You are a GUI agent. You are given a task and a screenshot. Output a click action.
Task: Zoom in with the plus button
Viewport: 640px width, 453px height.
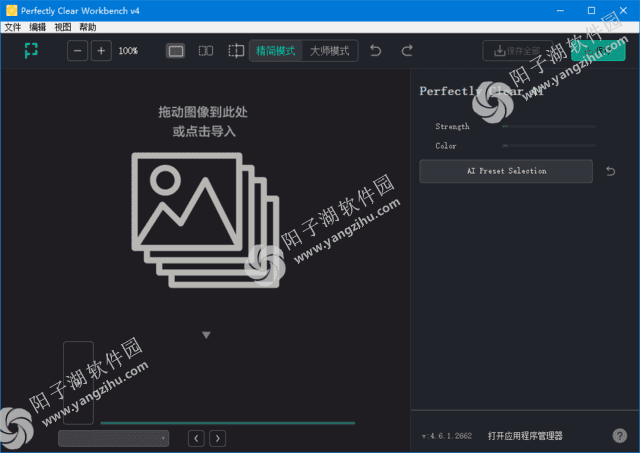pyautogui.click(x=101, y=51)
